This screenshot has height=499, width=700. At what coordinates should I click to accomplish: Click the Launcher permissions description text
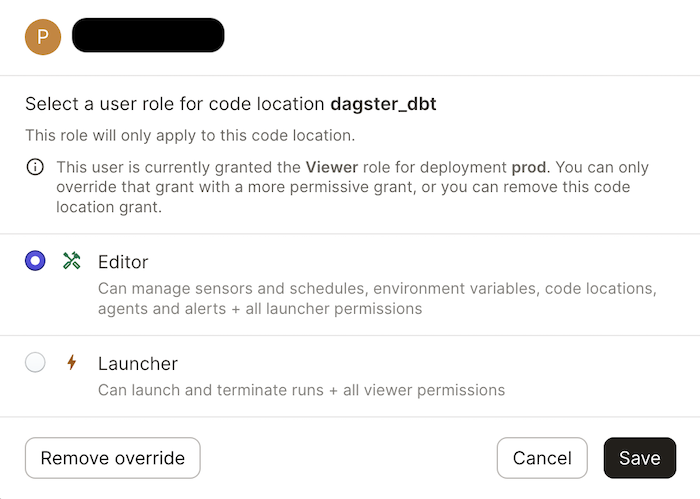click(x=301, y=390)
